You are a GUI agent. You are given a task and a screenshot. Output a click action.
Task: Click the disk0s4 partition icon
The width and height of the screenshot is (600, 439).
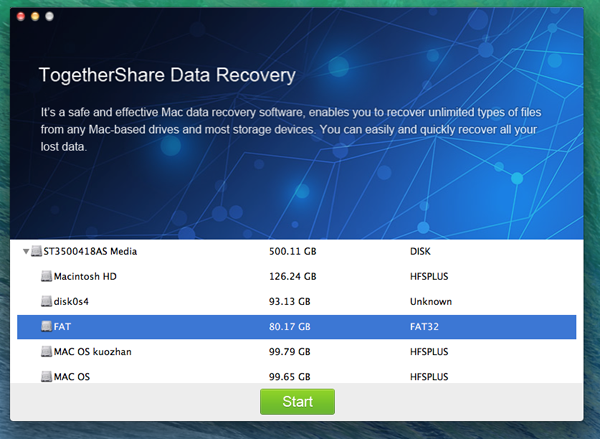[46, 302]
